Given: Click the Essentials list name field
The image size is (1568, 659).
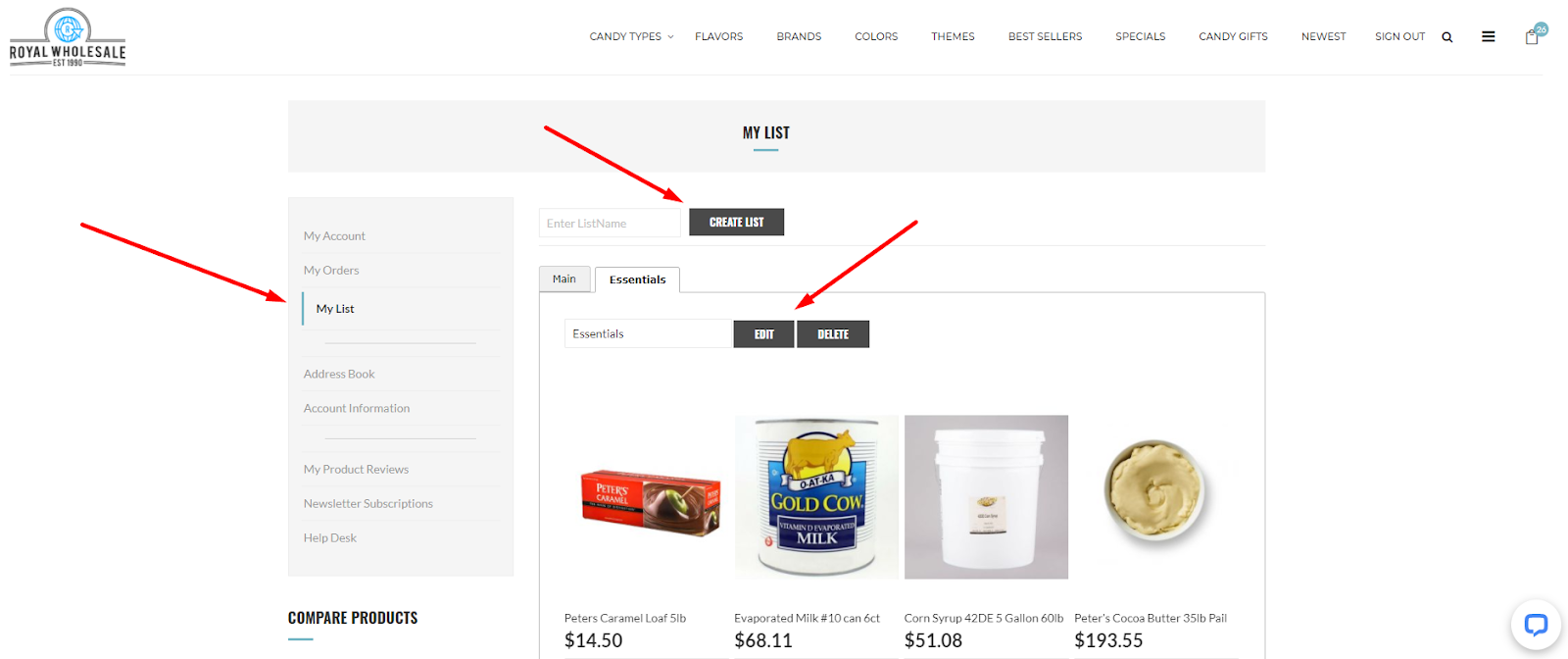Looking at the screenshot, I should tap(649, 333).
